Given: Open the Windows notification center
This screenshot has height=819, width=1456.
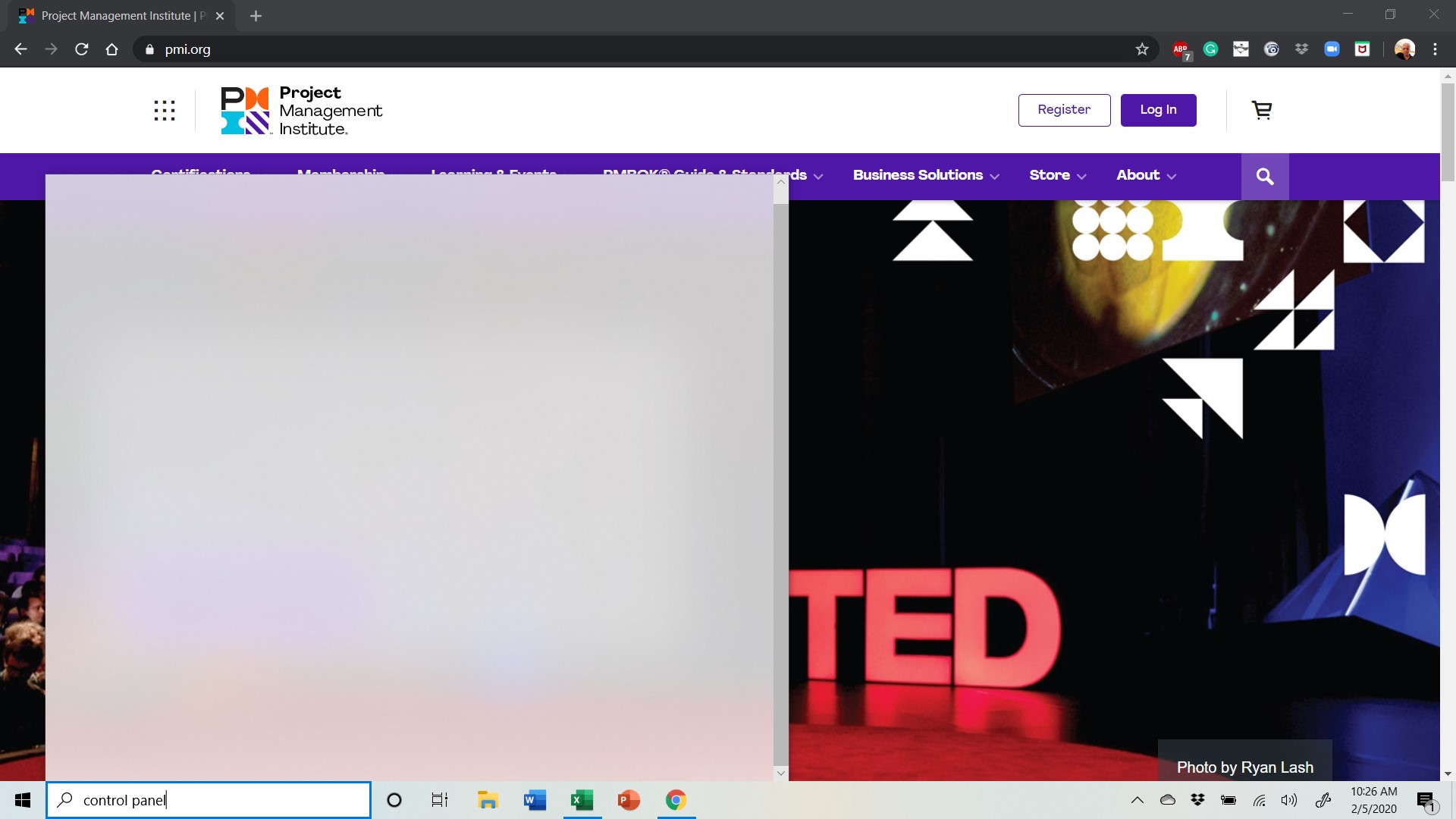Looking at the screenshot, I should pos(1426,800).
